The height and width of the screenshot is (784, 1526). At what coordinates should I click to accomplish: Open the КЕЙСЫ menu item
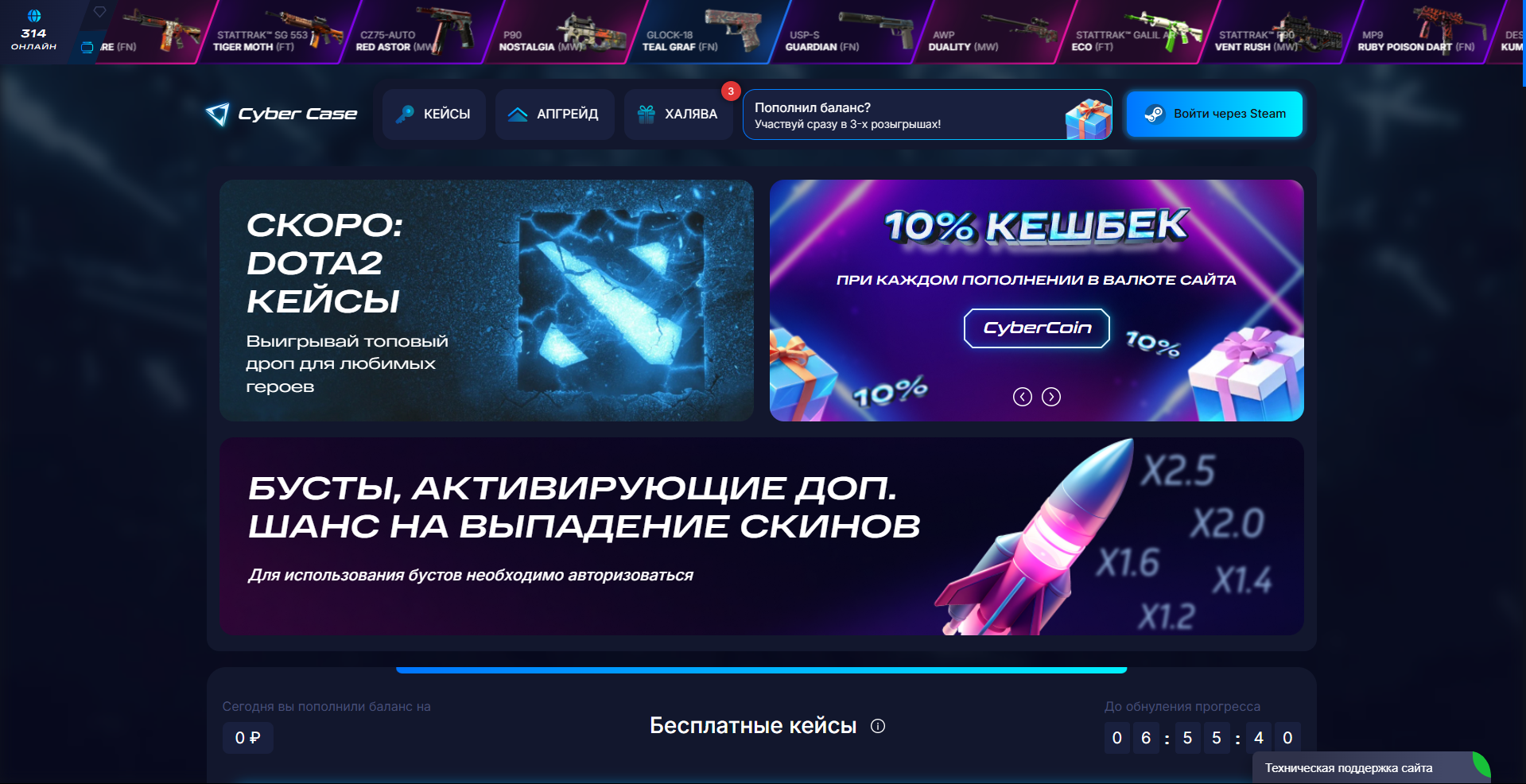coord(434,114)
